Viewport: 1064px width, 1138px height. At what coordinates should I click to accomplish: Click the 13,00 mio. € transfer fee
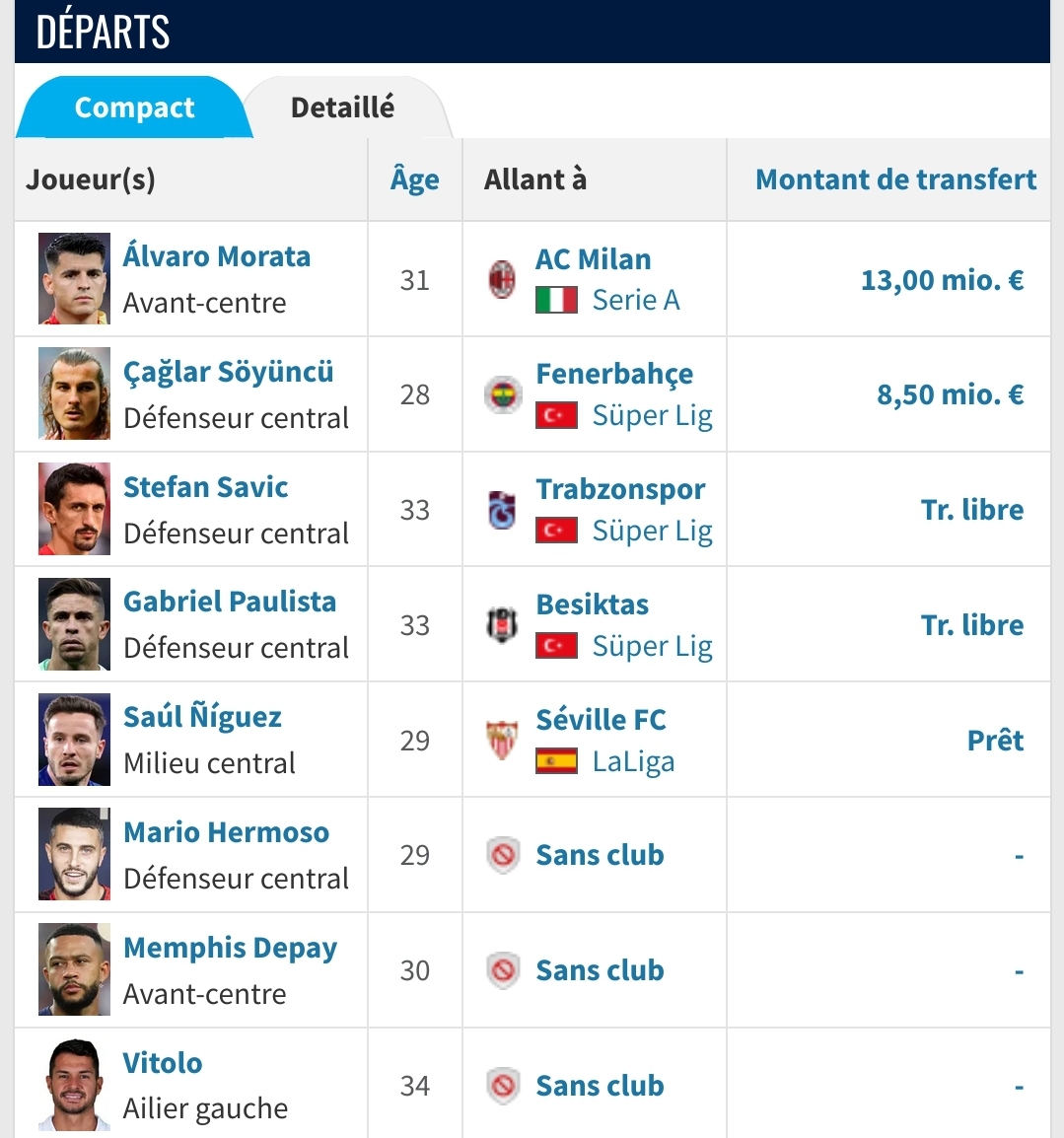pyautogui.click(x=942, y=279)
